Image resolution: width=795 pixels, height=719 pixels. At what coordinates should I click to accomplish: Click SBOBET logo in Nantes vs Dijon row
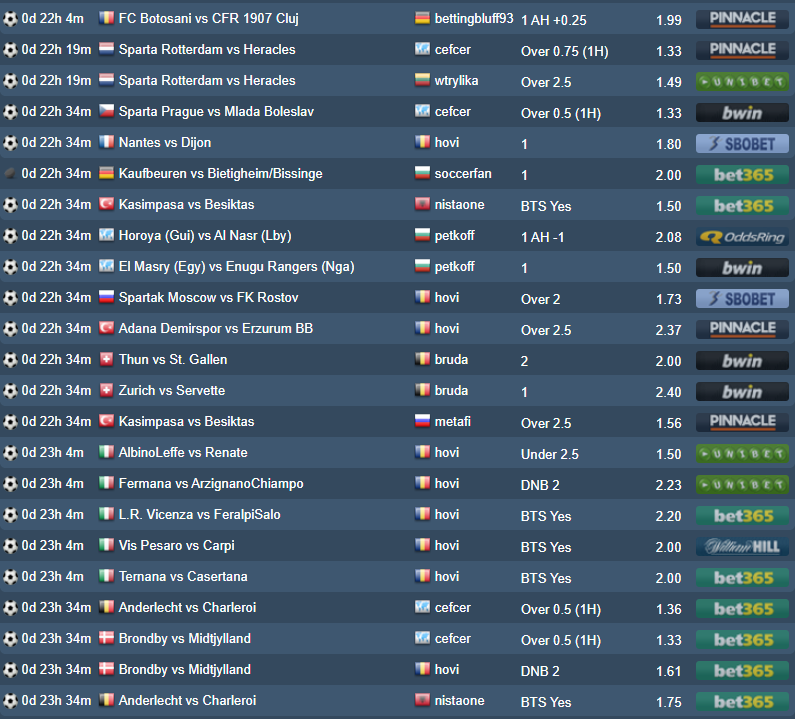tap(742, 143)
